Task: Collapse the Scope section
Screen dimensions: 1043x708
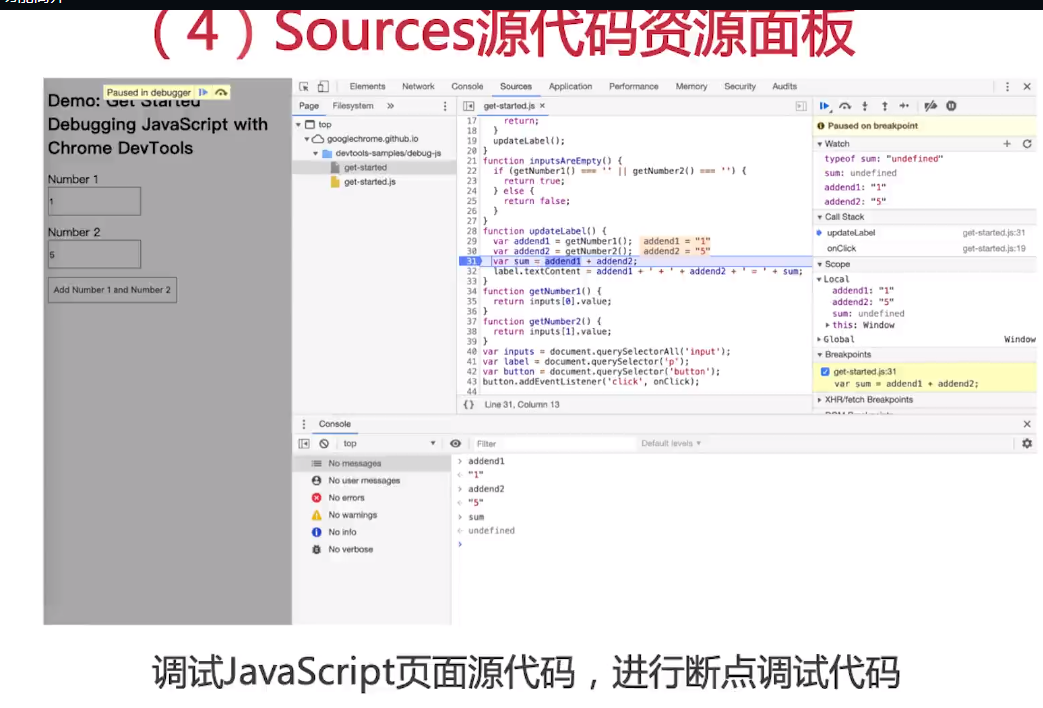Action: pyautogui.click(x=820, y=264)
